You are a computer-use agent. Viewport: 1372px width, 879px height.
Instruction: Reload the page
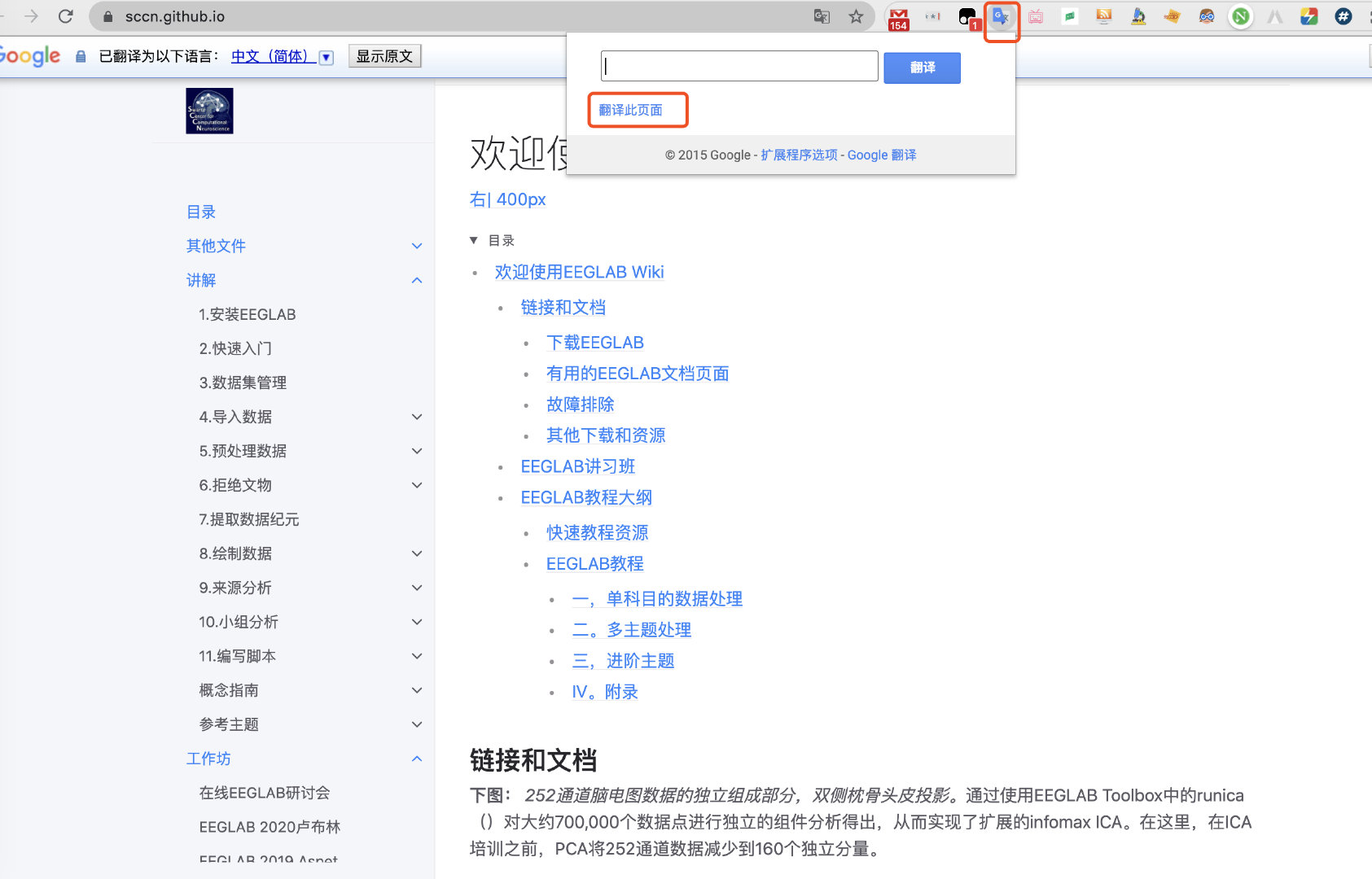coord(66,16)
